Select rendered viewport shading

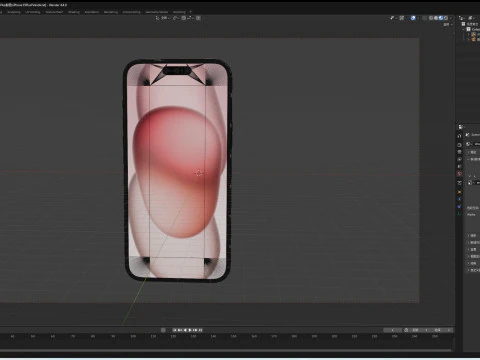coord(446,18)
